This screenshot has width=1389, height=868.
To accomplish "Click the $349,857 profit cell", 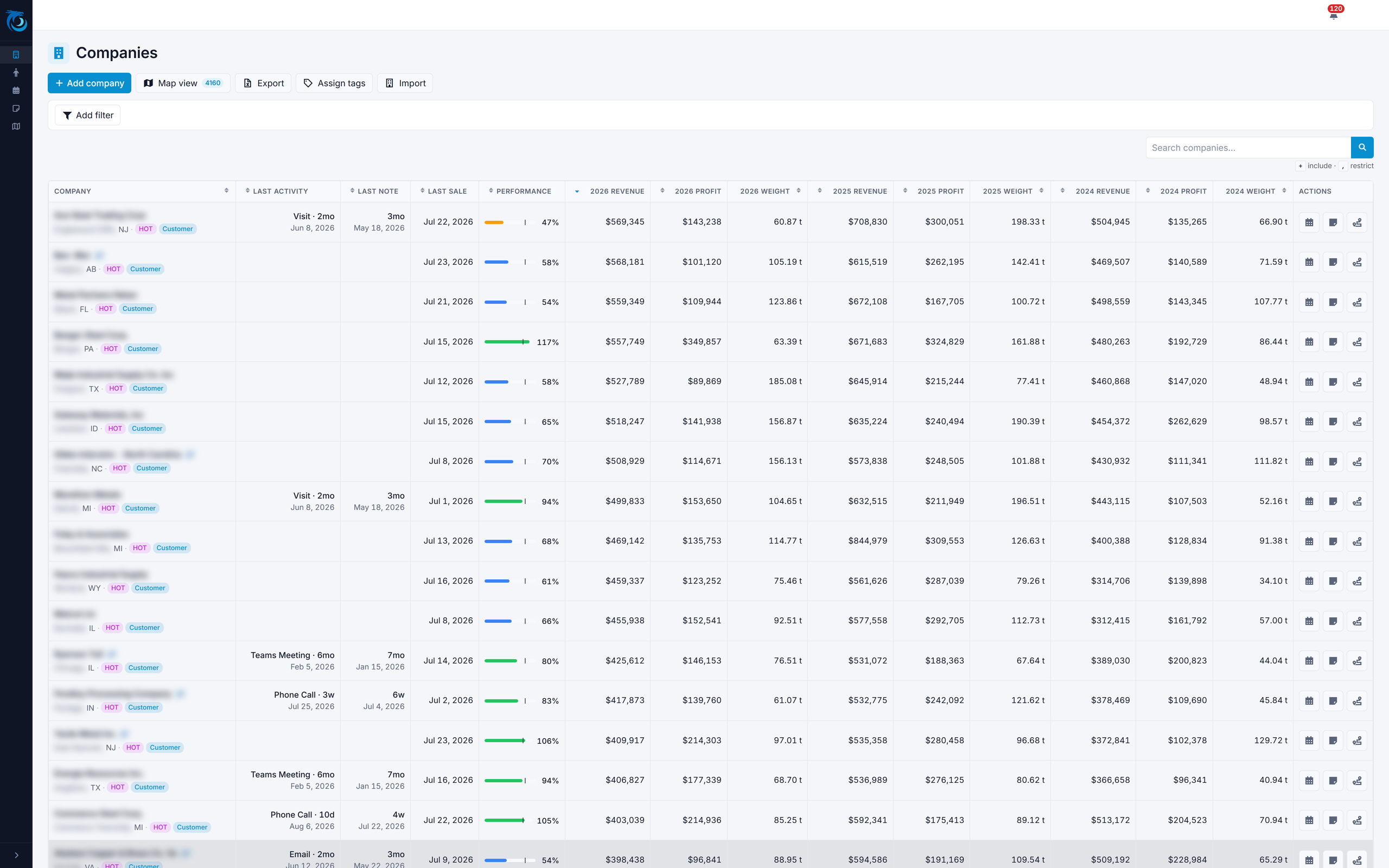I will (702, 342).
